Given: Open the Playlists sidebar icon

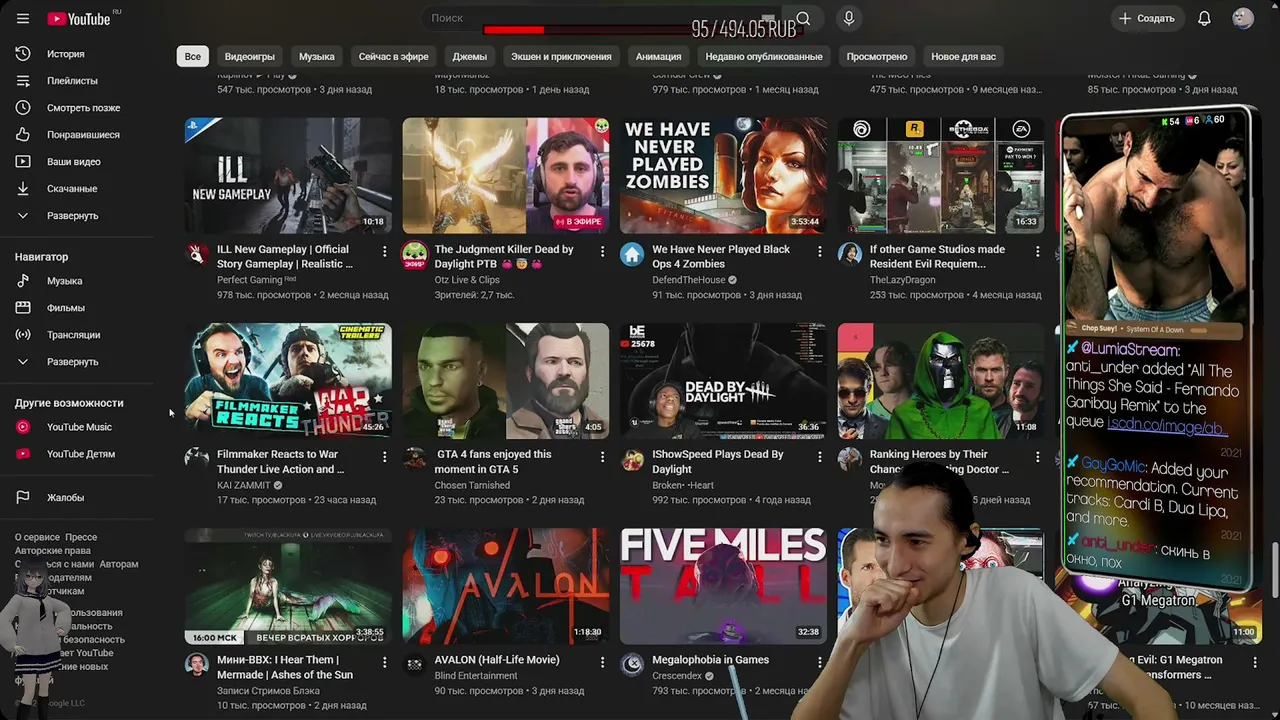Looking at the screenshot, I should coord(23,81).
